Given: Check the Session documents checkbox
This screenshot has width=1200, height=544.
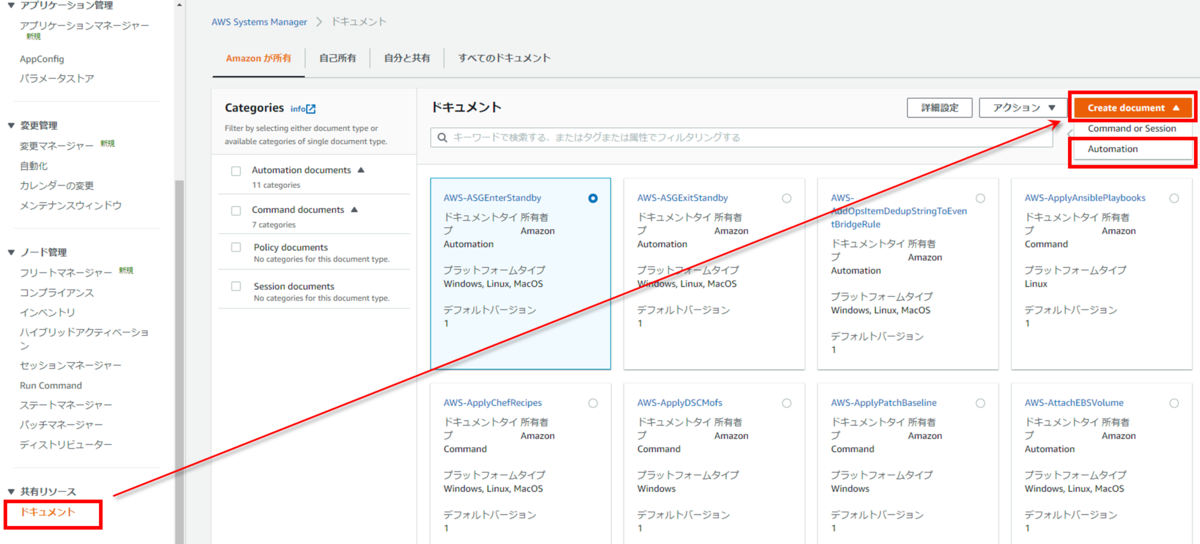Looking at the screenshot, I should pos(236,287).
